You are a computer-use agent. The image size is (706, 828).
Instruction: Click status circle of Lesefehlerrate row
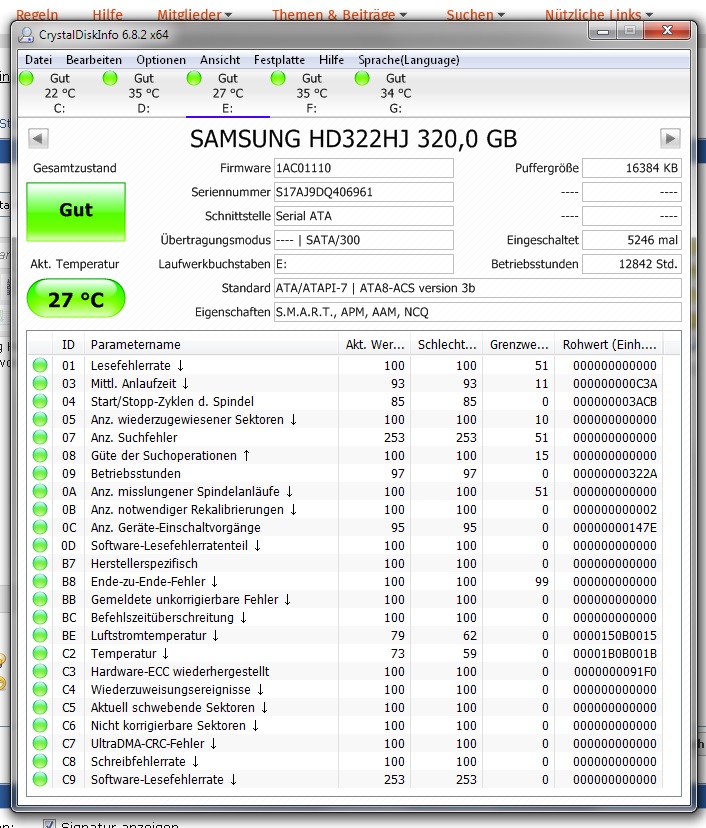pos(40,365)
